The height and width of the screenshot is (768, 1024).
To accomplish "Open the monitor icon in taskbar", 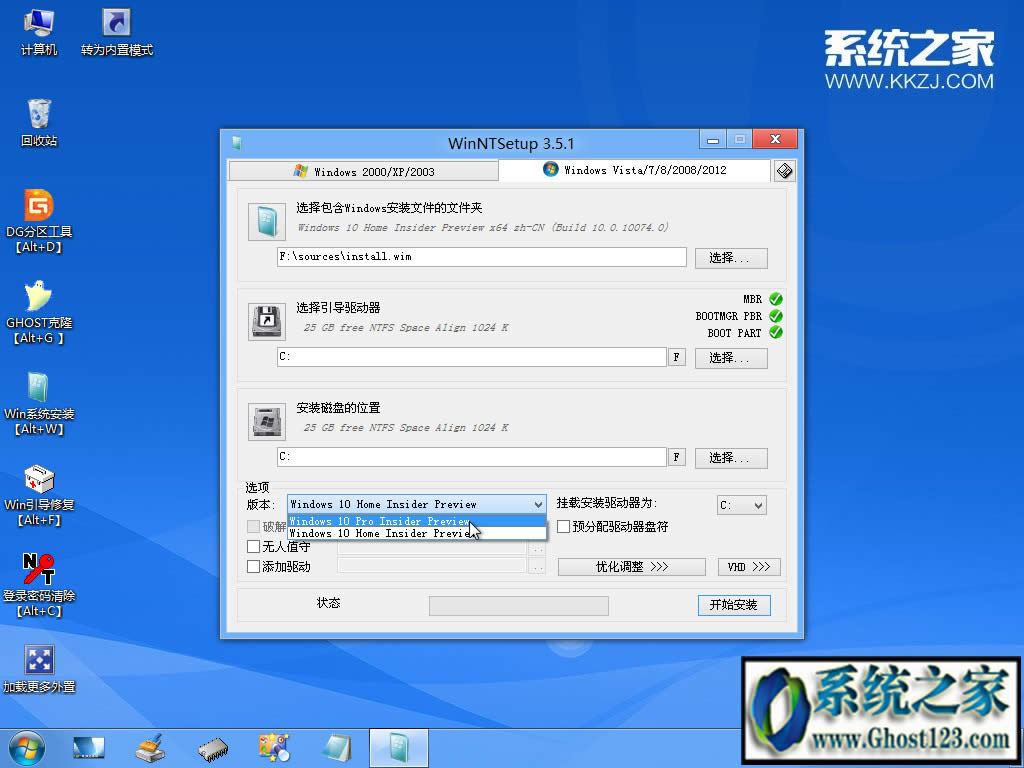I will pos(88,748).
